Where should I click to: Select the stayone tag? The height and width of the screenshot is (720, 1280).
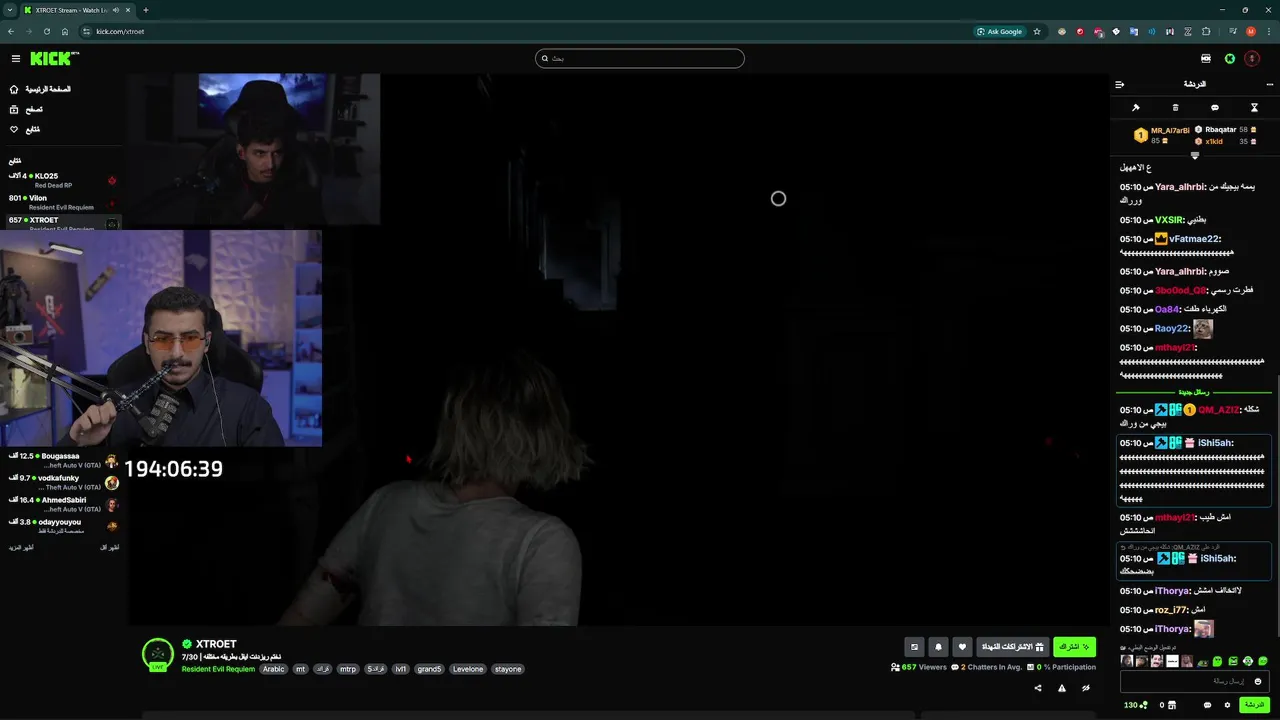pyautogui.click(x=508, y=669)
